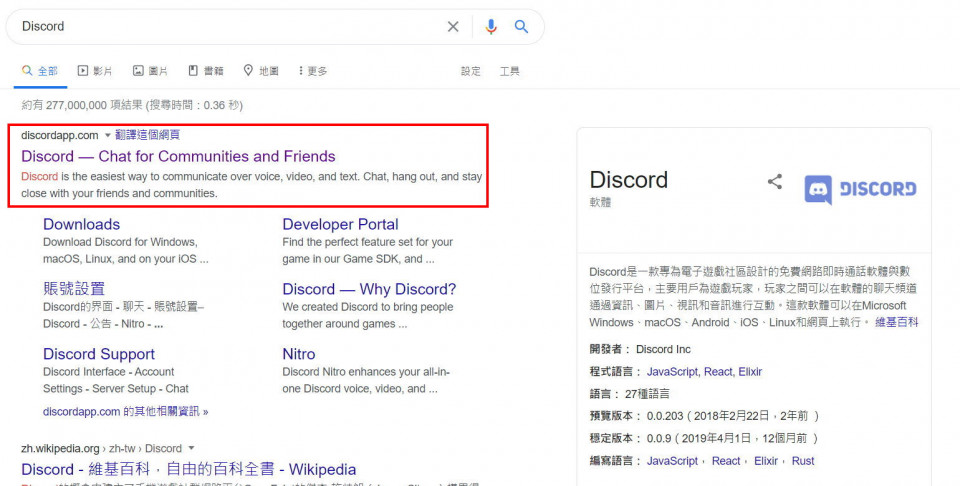Expand dropdown arrow beside discordapp.com
Viewport: 960px width, 486px height.
pos(107,135)
